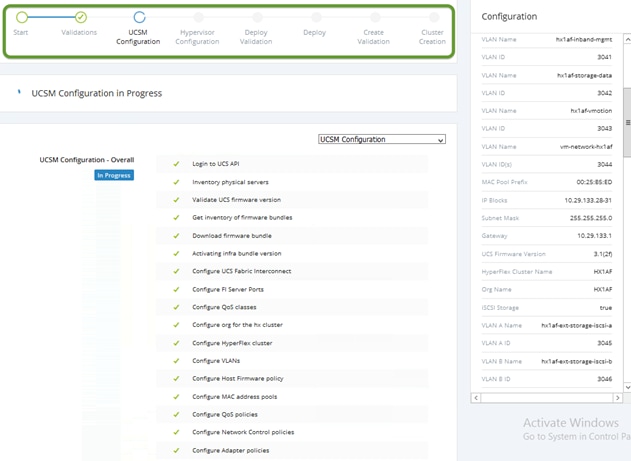
Task: Click check beside Configure UCS Fabric Interconnect
Action: click(176, 272)
